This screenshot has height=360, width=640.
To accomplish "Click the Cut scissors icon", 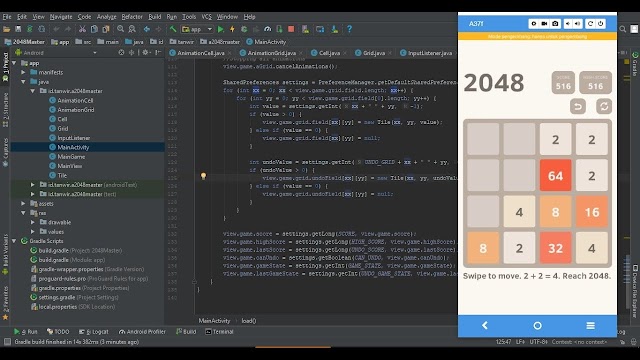I will tap(82, 29).
